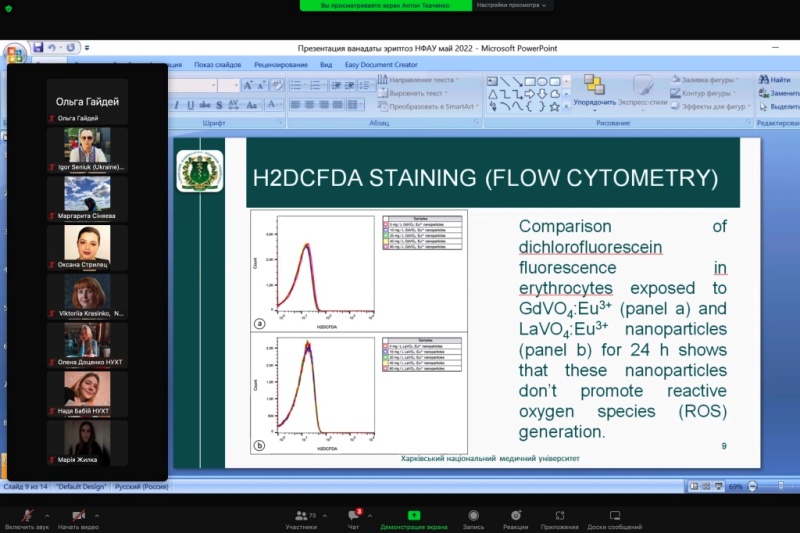This screenshot has height=533, width=800.
Task: Click Демонстрация экрана button
Action: (x=414, y=520)
